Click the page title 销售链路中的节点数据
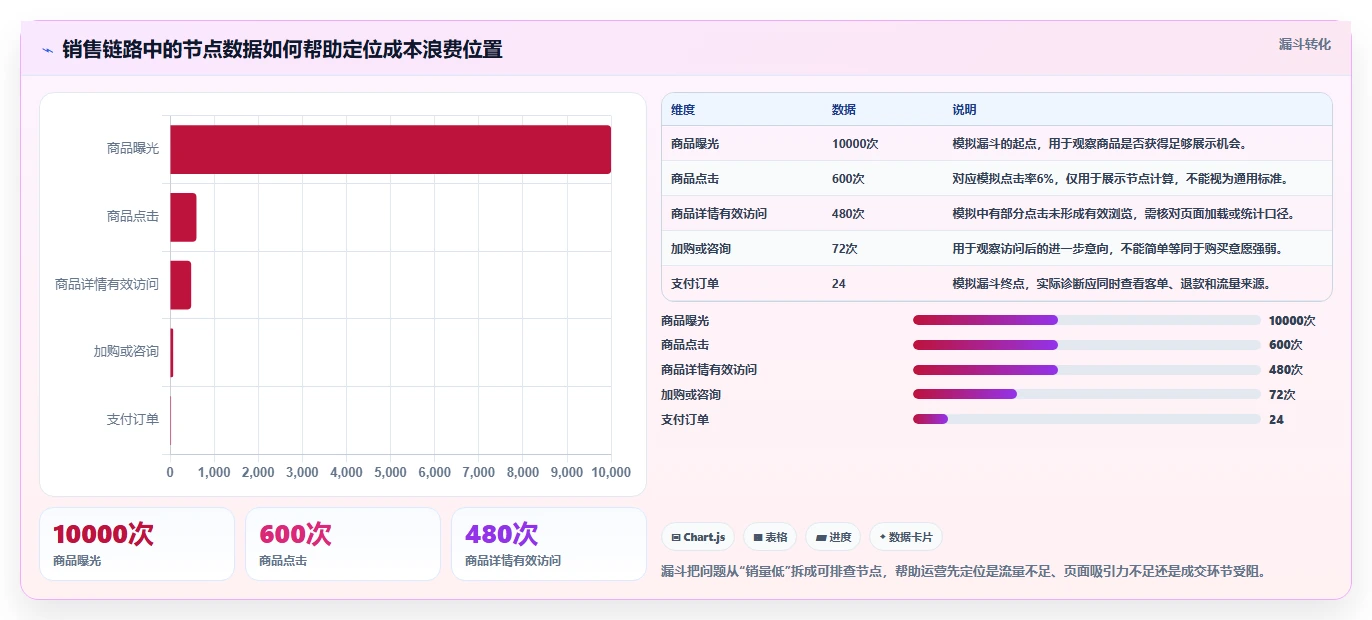 tap(282, 50)
